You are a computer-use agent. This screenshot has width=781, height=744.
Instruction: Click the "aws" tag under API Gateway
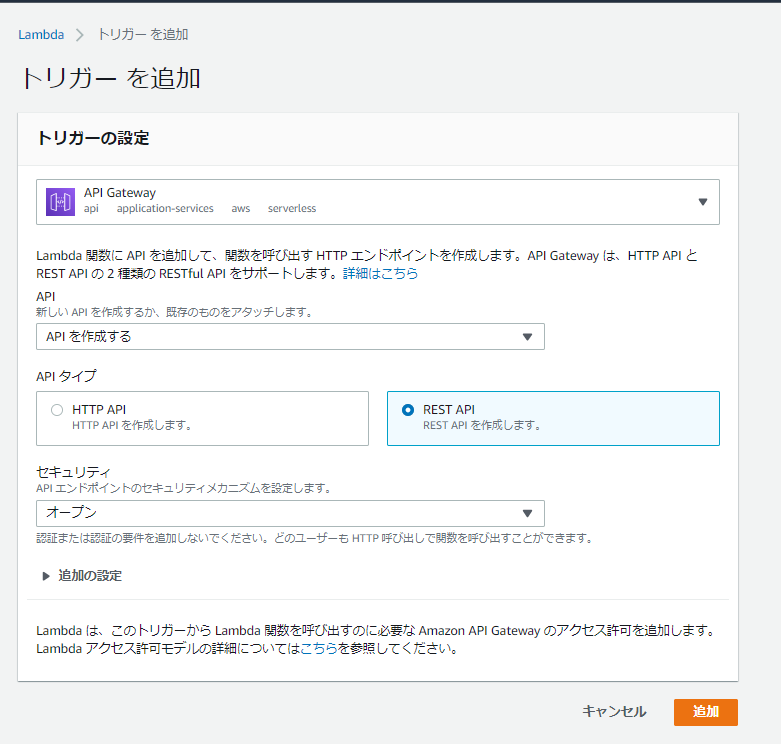point(241,209)
